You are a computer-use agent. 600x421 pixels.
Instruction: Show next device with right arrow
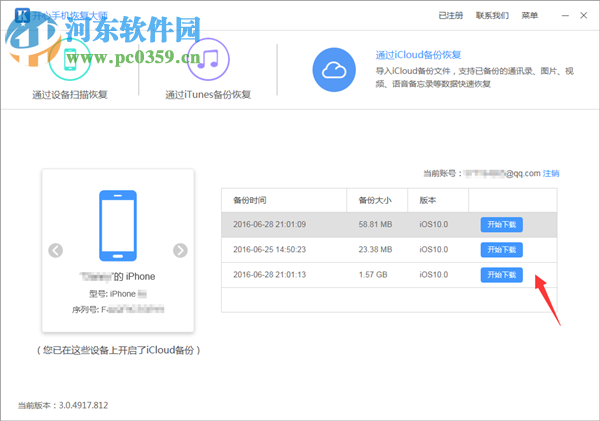click(180, 251)
